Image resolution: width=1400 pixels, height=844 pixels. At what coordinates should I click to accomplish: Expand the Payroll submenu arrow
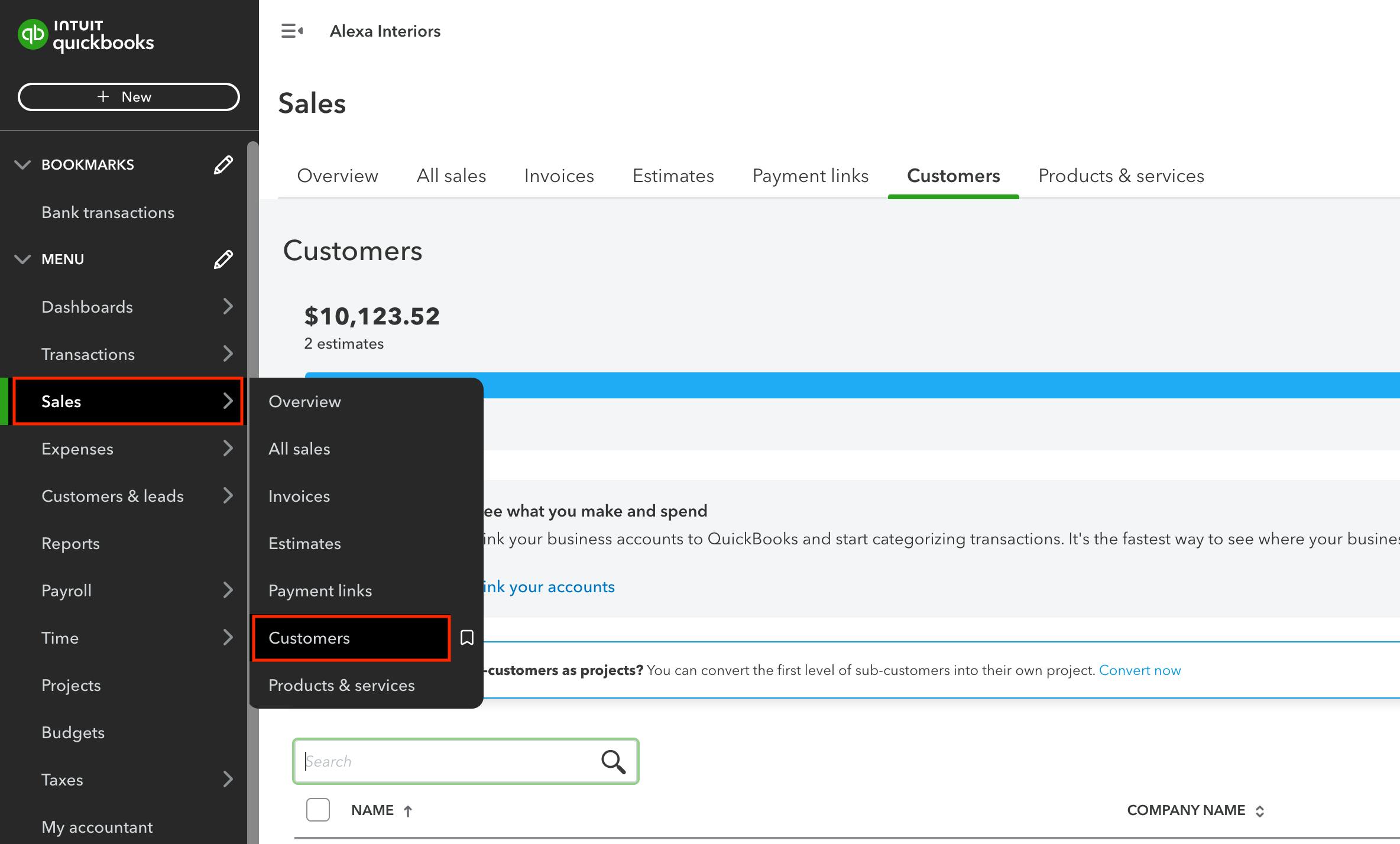point(228,590)
